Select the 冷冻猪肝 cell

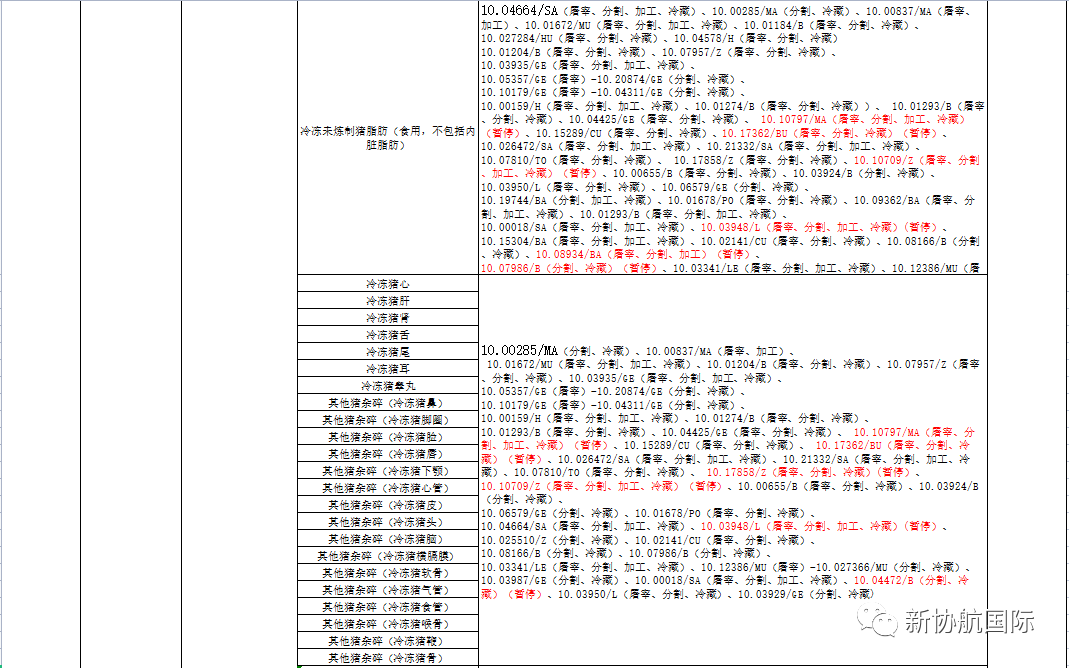(387, 301)
